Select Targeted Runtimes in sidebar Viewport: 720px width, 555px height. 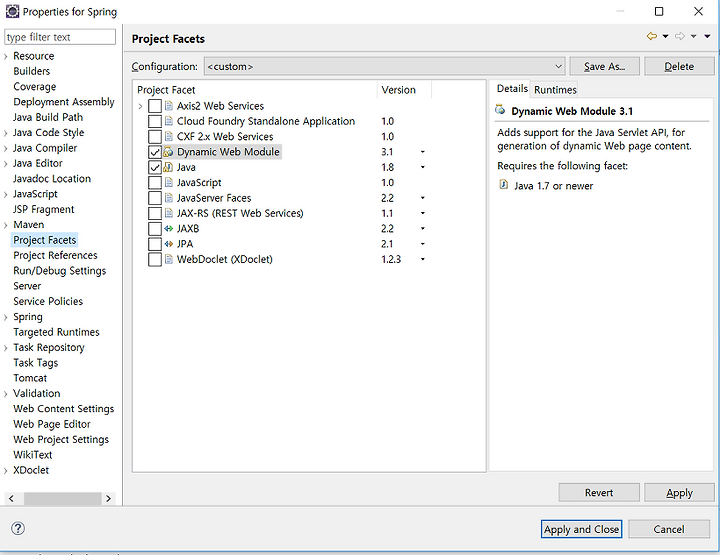(56, 332)
